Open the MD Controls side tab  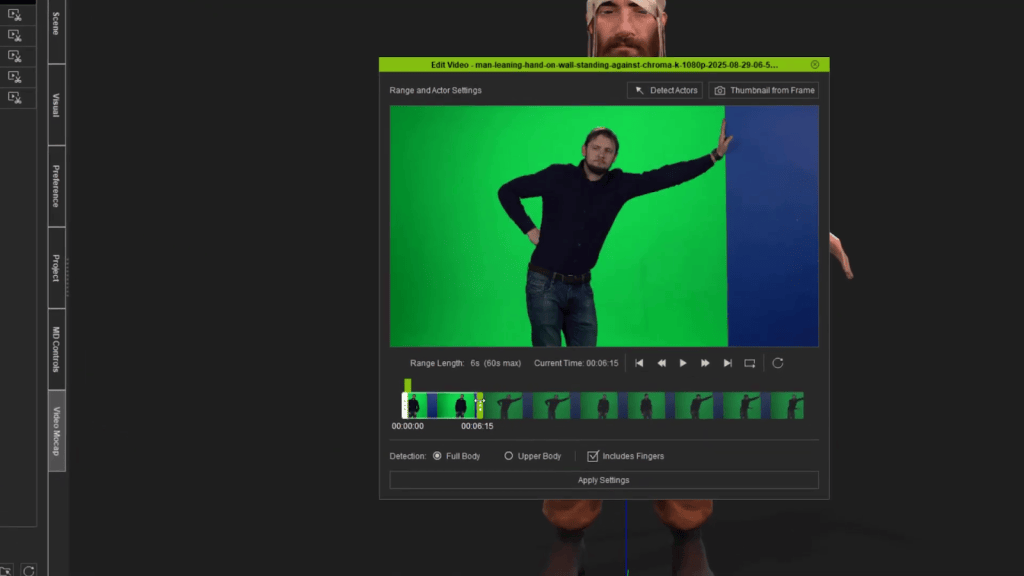[56, 349]
